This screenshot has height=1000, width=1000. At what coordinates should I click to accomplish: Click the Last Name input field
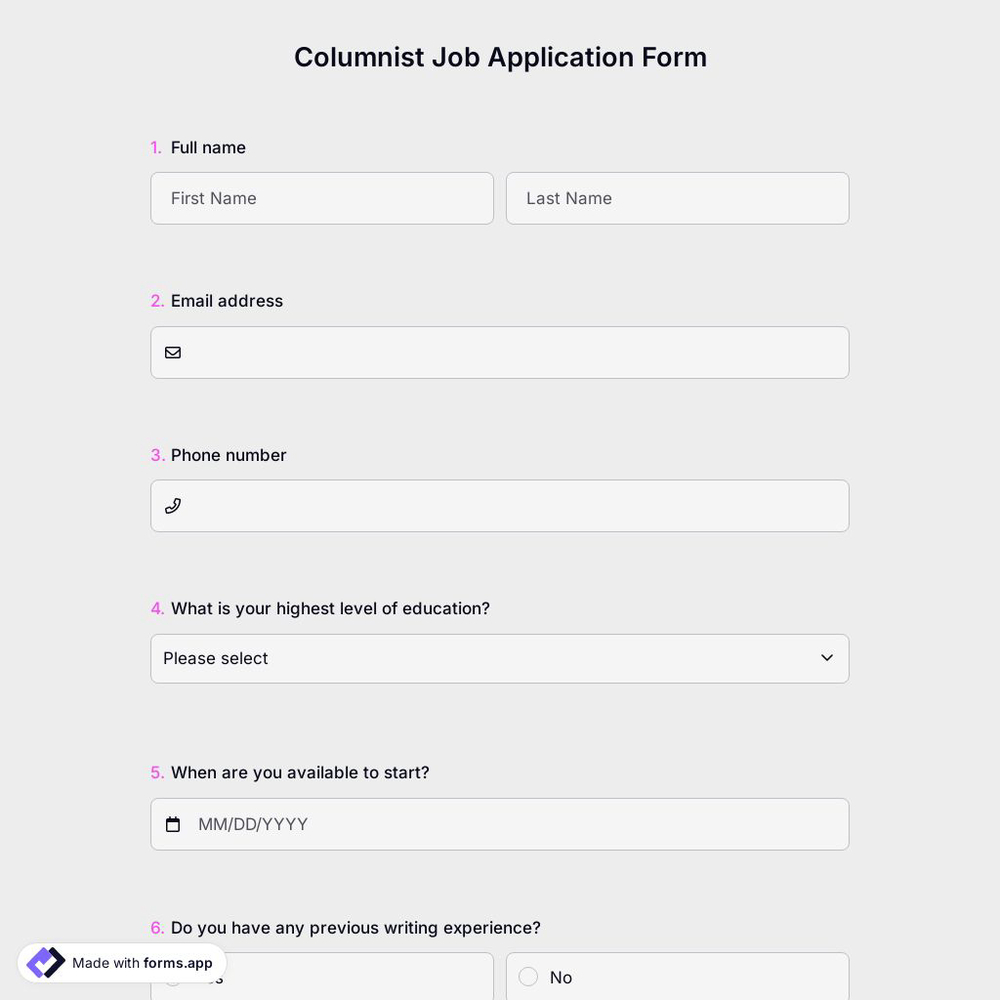(x=677, y=198)
